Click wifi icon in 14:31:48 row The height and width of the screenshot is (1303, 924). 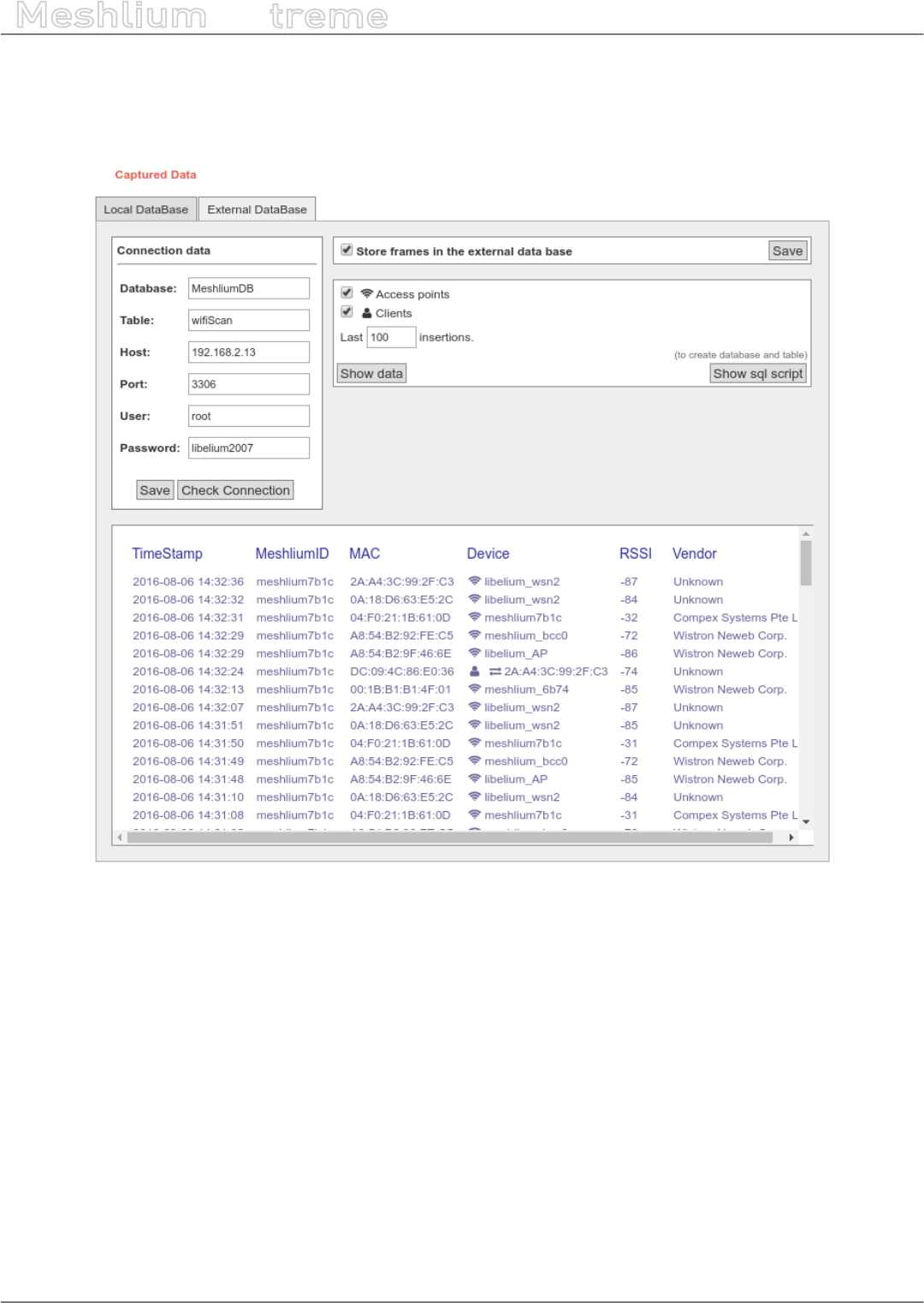[x=474, y=779]
